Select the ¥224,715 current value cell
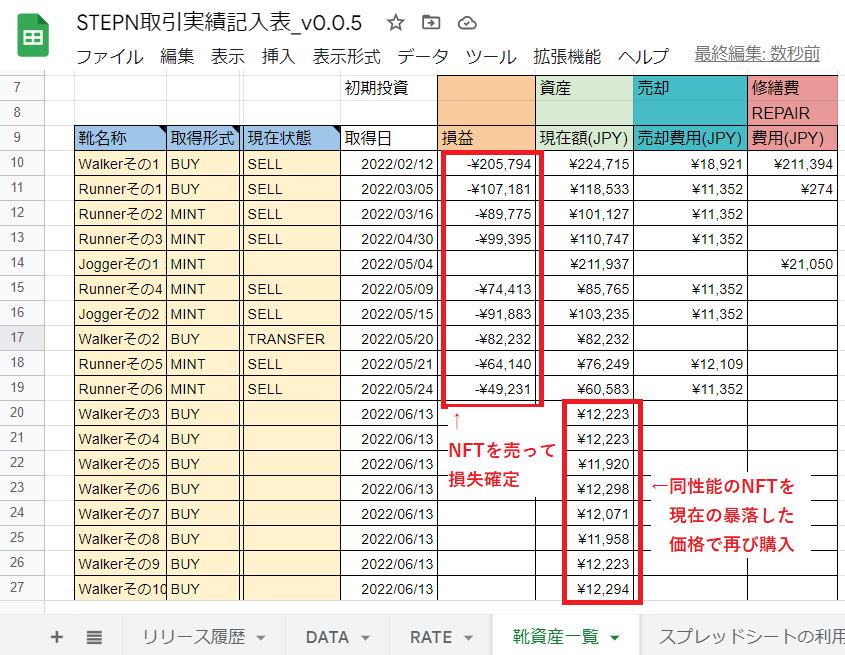The image size is (845, 655). 584,163
